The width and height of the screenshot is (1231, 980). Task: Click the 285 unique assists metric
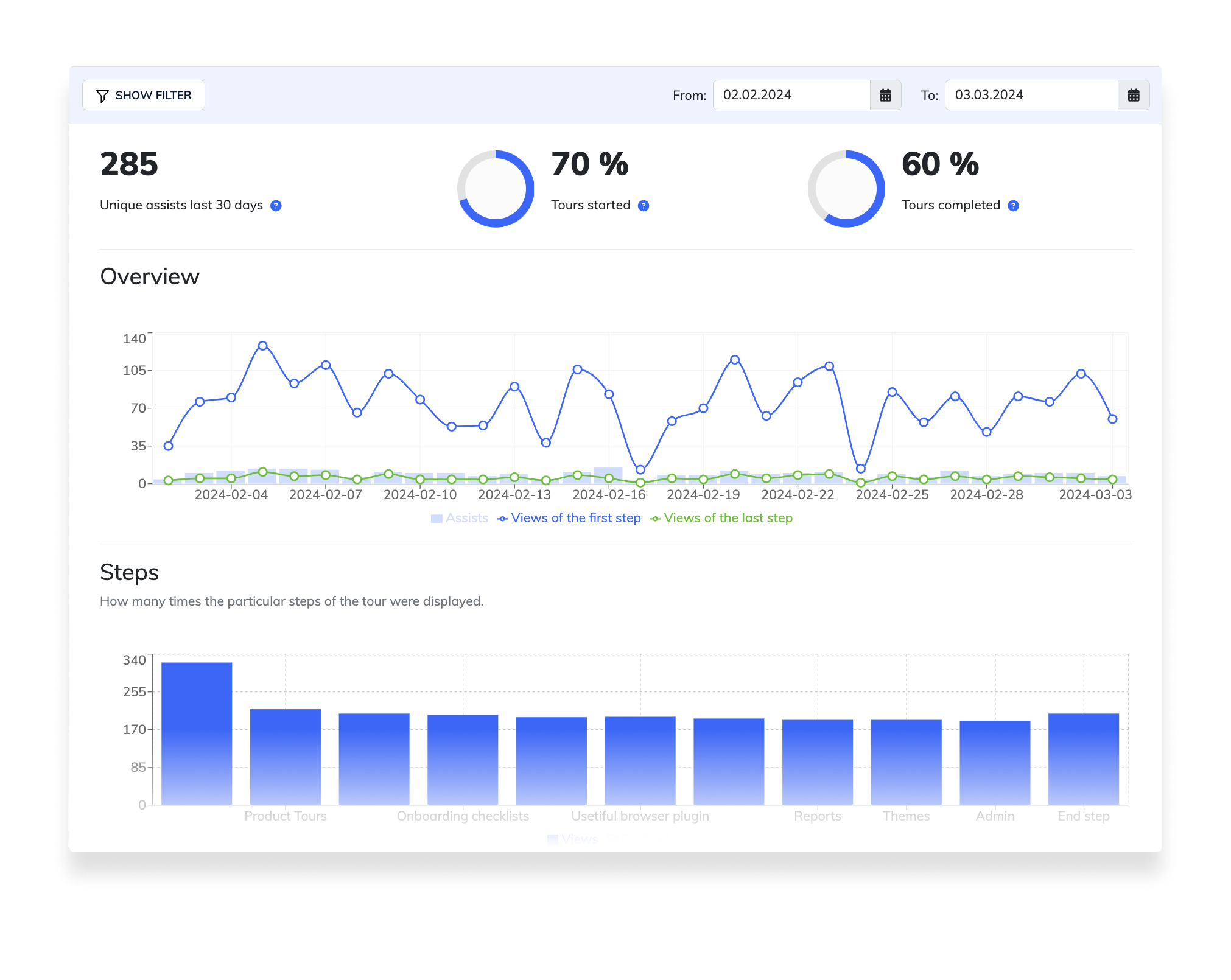click(x=129, y=163)
